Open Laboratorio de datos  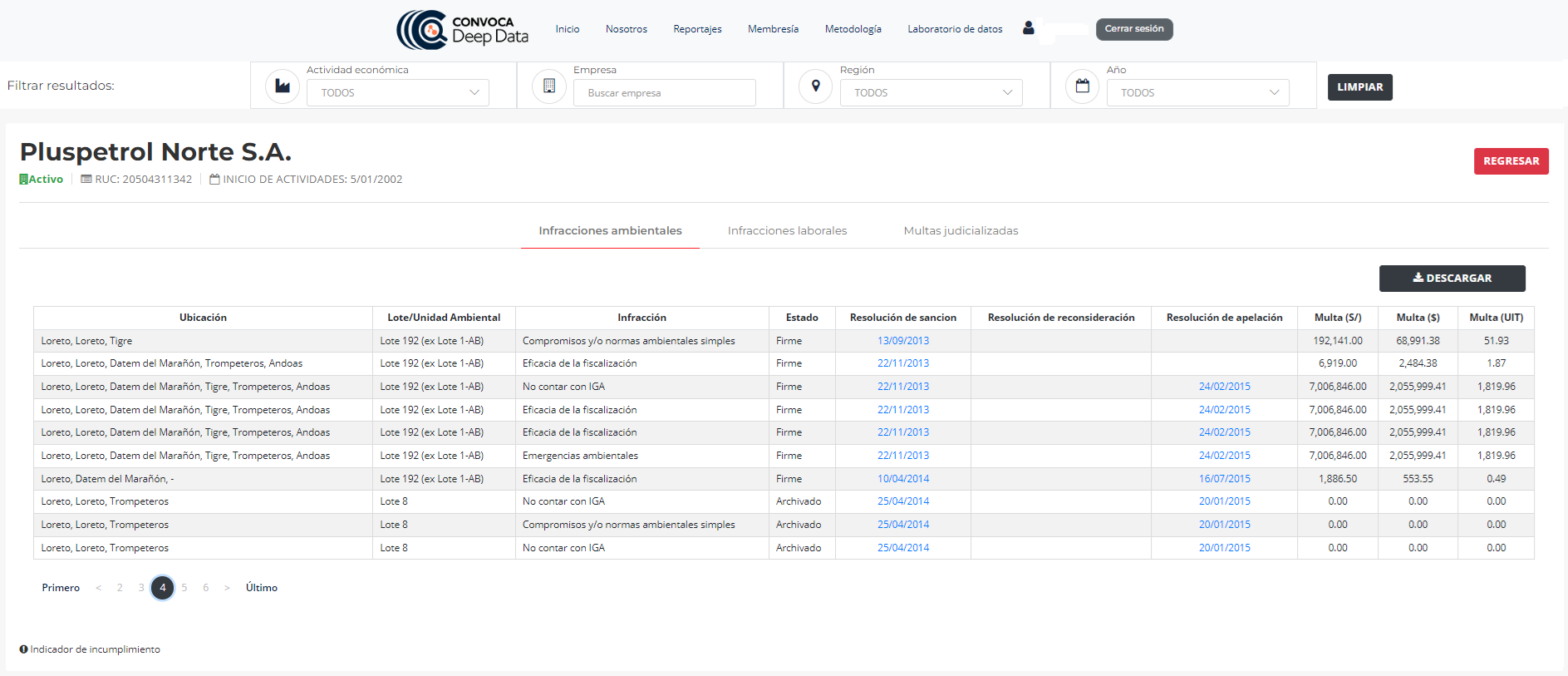[955, 29]
